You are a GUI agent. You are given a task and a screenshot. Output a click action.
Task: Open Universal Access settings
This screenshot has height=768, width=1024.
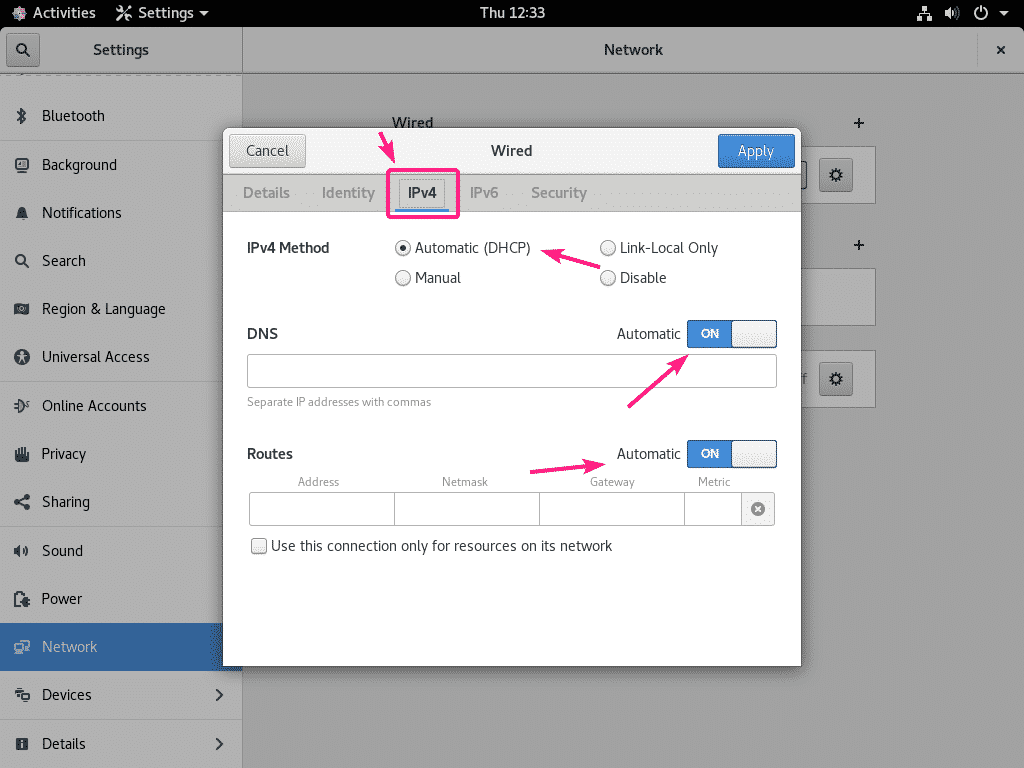(x=121, y=357)
